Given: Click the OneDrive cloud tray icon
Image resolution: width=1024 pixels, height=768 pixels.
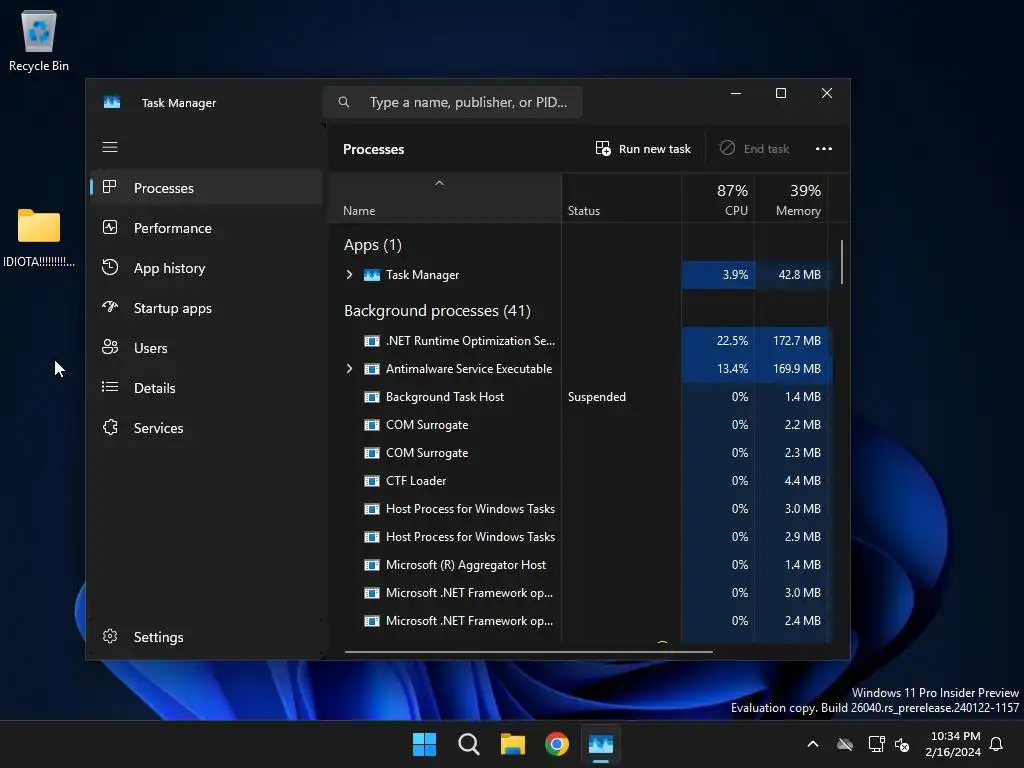Looking at the screenshot, I should pos(845,744).
